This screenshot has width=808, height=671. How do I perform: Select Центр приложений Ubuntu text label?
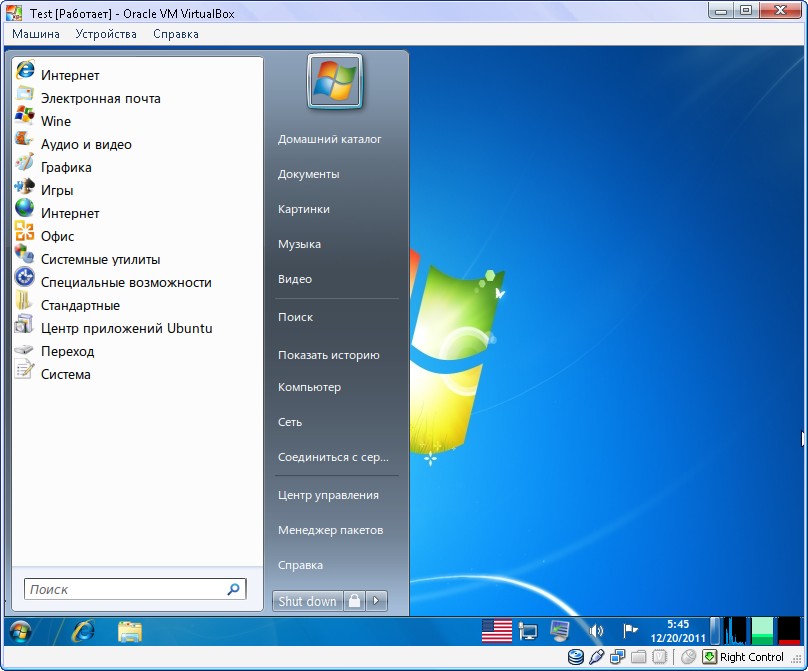point(127,328)
